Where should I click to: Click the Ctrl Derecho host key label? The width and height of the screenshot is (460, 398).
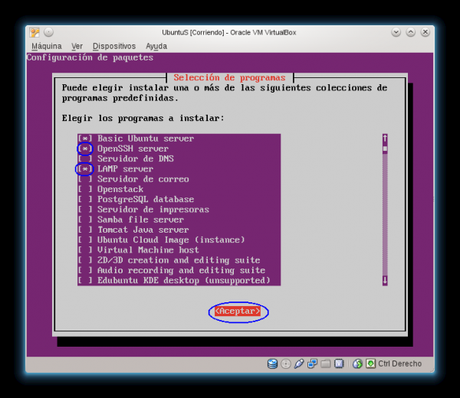tap(400, 364)
